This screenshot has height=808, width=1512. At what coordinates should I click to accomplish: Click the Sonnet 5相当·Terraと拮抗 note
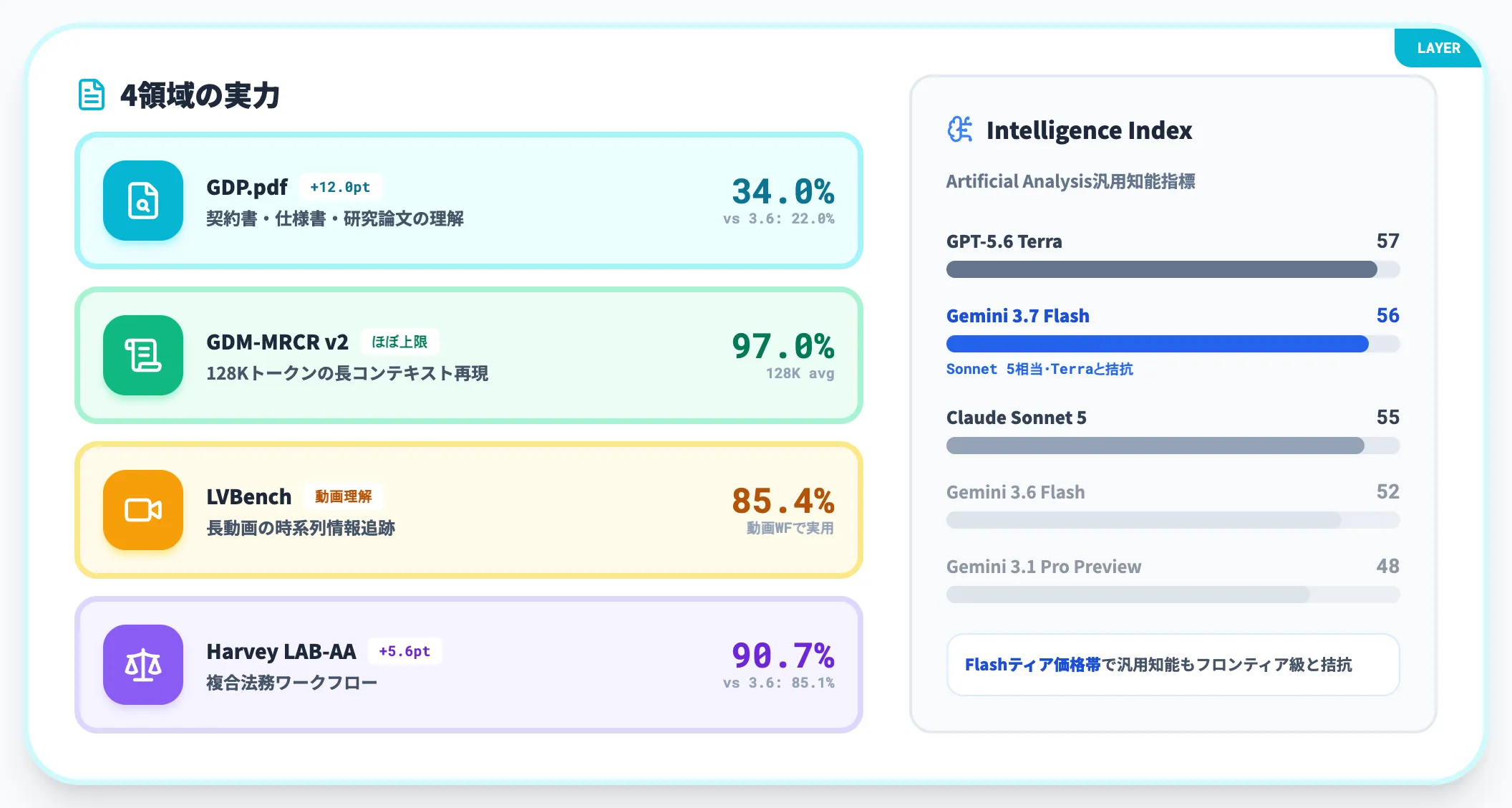(1039, 369)
